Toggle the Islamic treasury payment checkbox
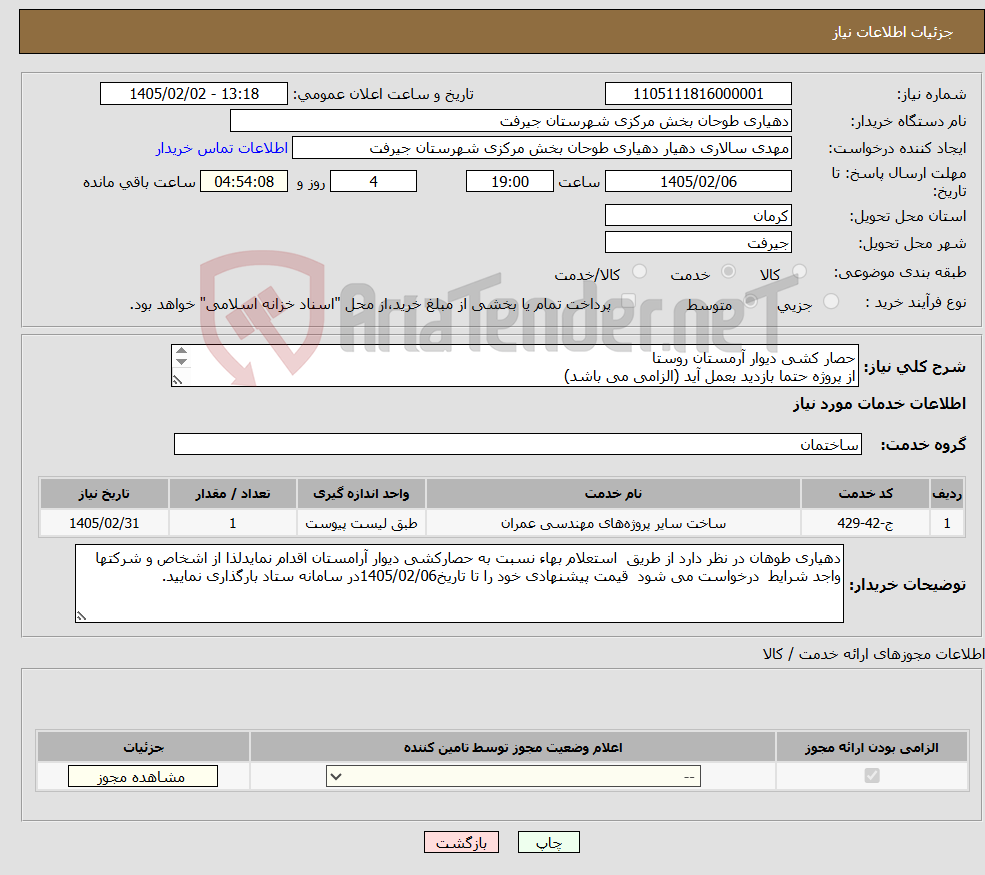This screenshot has height=875, width=985. [628, 301]
